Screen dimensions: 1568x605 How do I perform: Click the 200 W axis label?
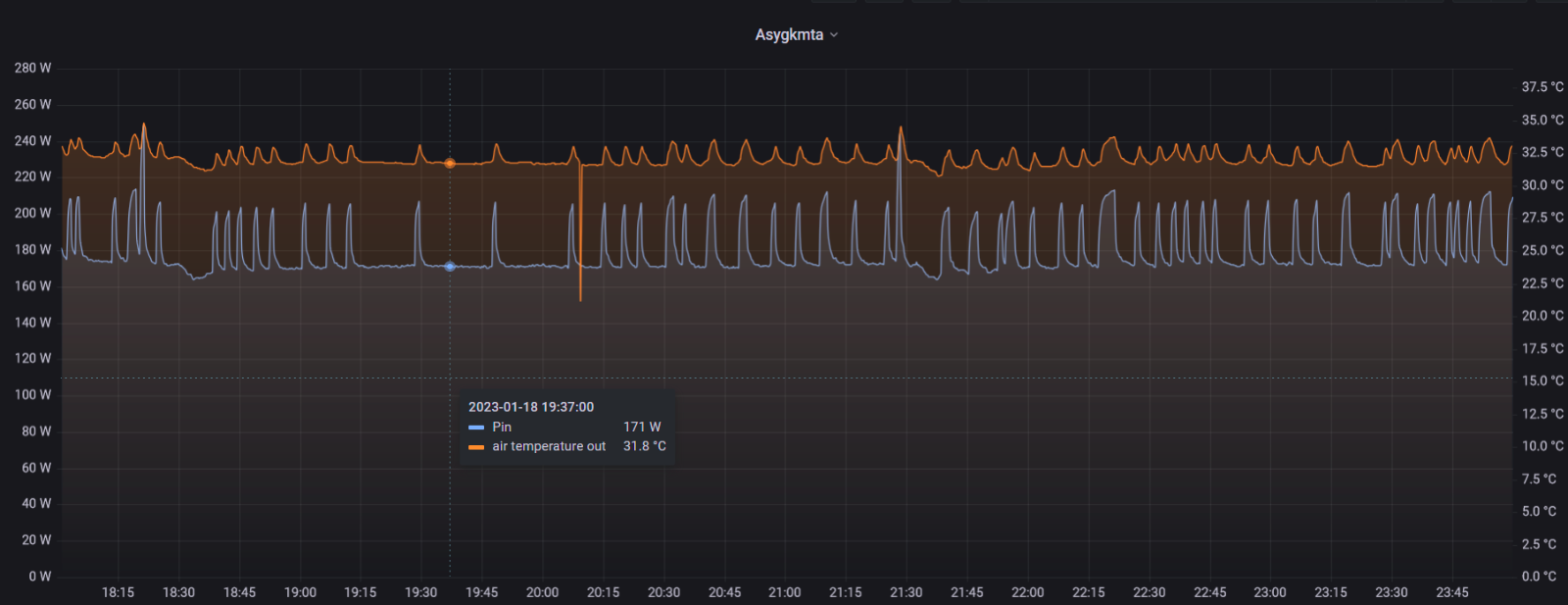[x=32, y=213]
